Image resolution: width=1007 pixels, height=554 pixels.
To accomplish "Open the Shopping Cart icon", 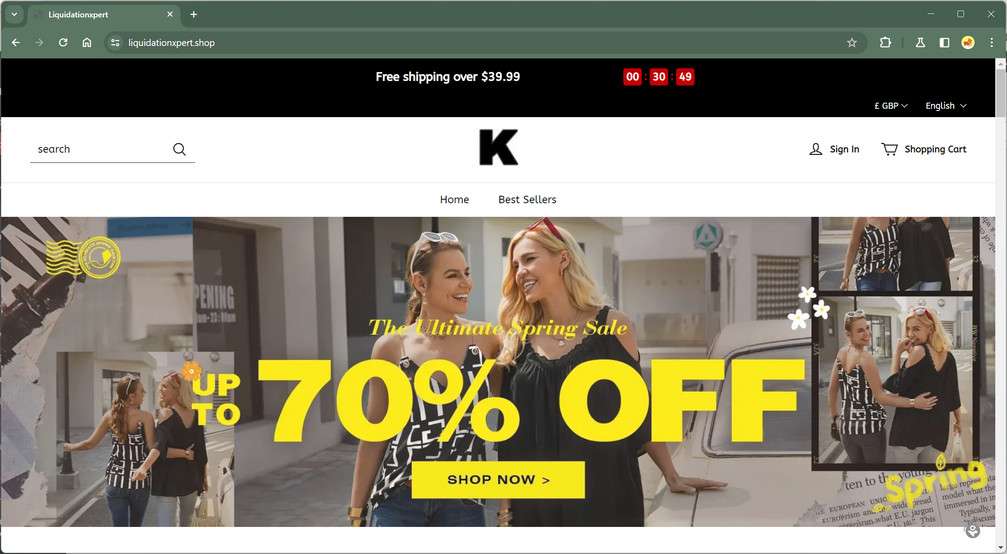I will pyautogui.click(x=889, y=149).
